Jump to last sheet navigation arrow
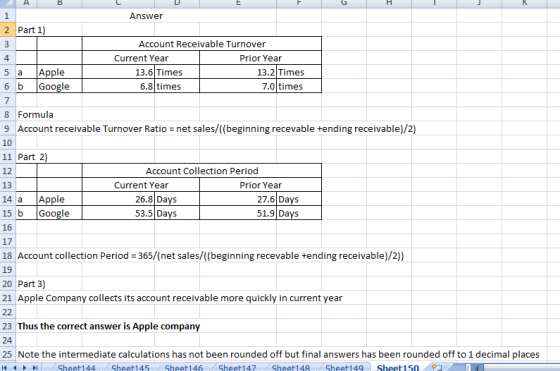This screenshot has height=371, width=560. [x=35, y=367]
